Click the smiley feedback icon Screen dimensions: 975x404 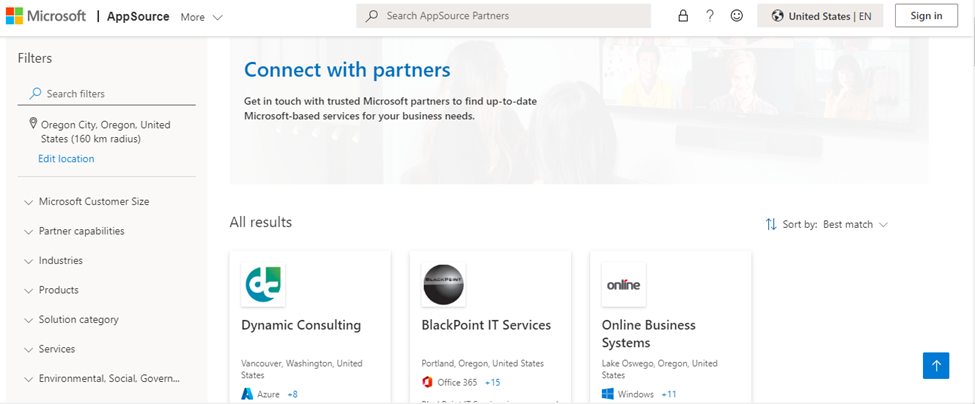tap(737, 16)
